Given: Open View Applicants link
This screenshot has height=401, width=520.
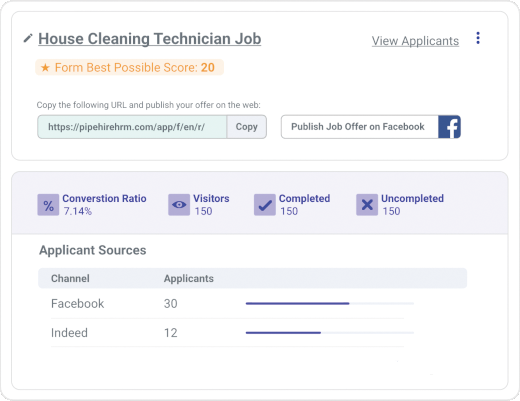Looking at the screenshot, I should [415, 41].
